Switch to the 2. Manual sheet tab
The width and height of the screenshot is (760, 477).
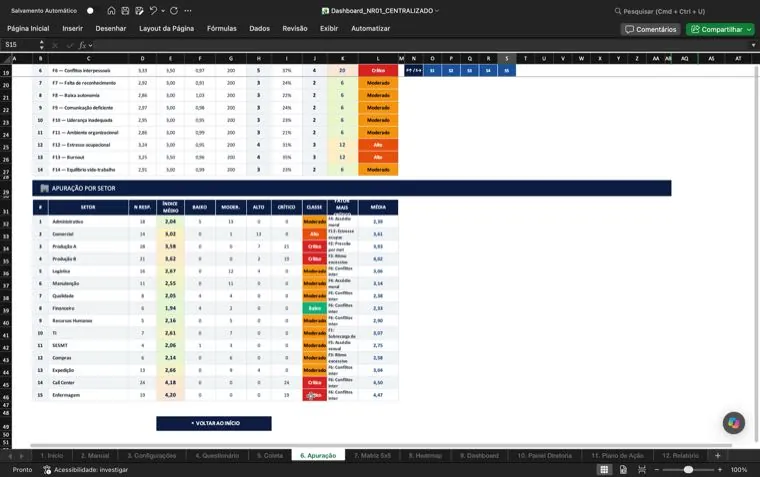click(x=95, y=456)
